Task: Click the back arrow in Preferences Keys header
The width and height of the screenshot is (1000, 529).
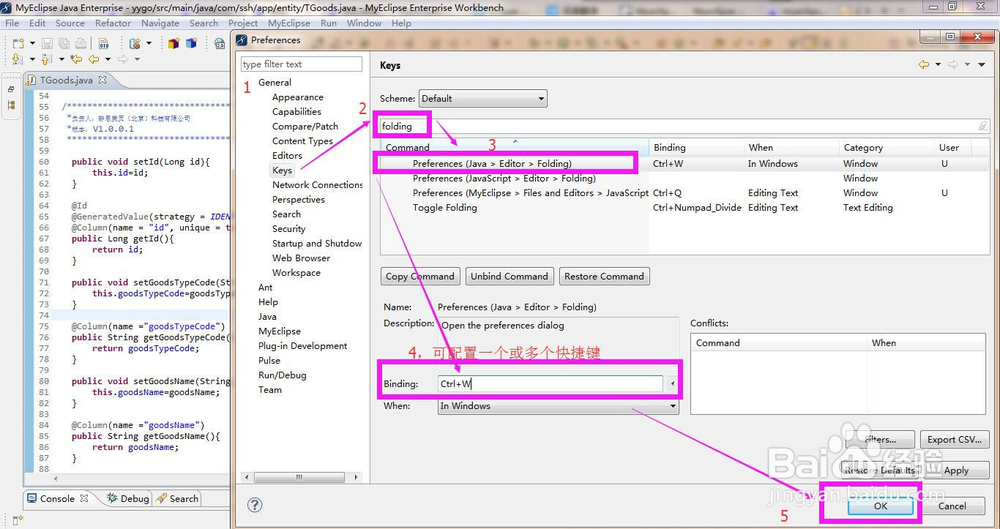Action: [923, 64]
